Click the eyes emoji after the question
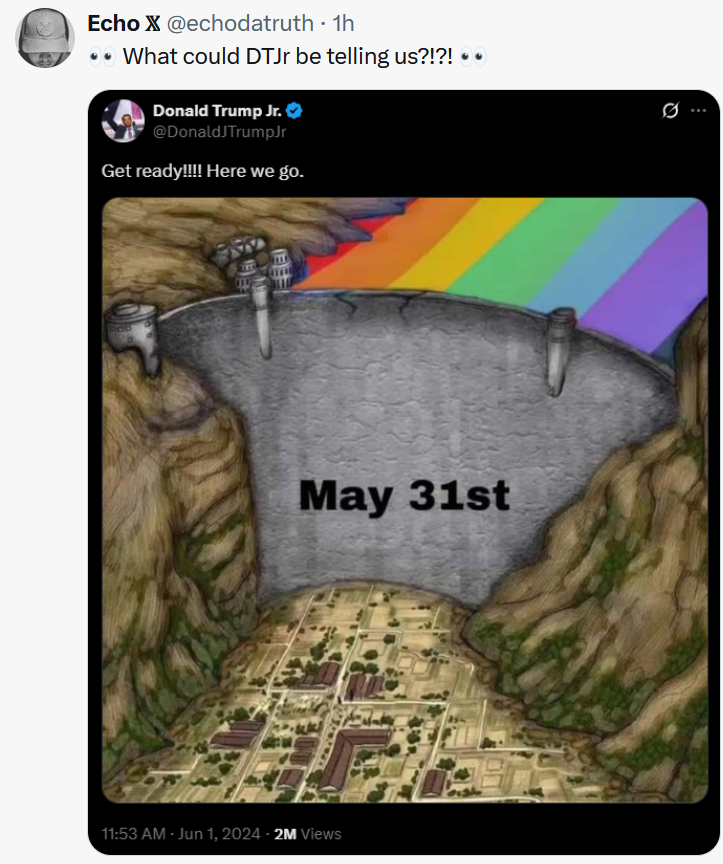Screen dimensions: 723x864 coord(473,57)
